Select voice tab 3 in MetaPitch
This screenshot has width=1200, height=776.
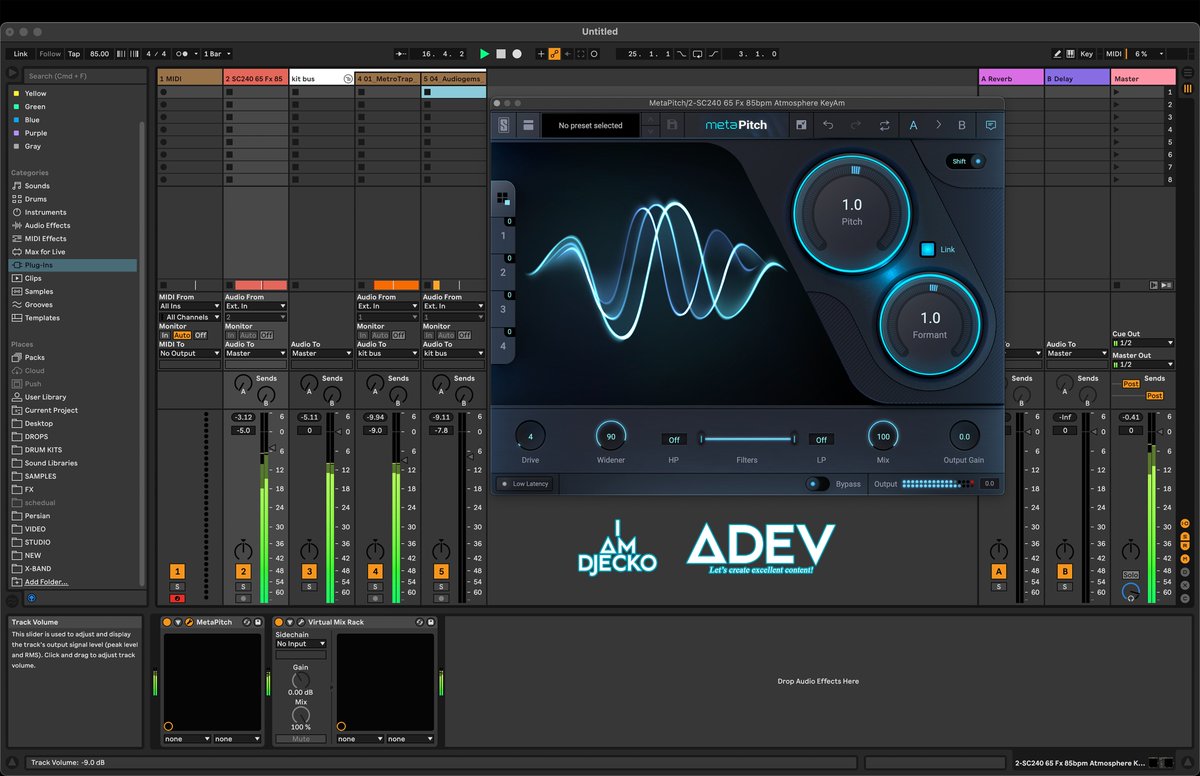click(503, 309)
